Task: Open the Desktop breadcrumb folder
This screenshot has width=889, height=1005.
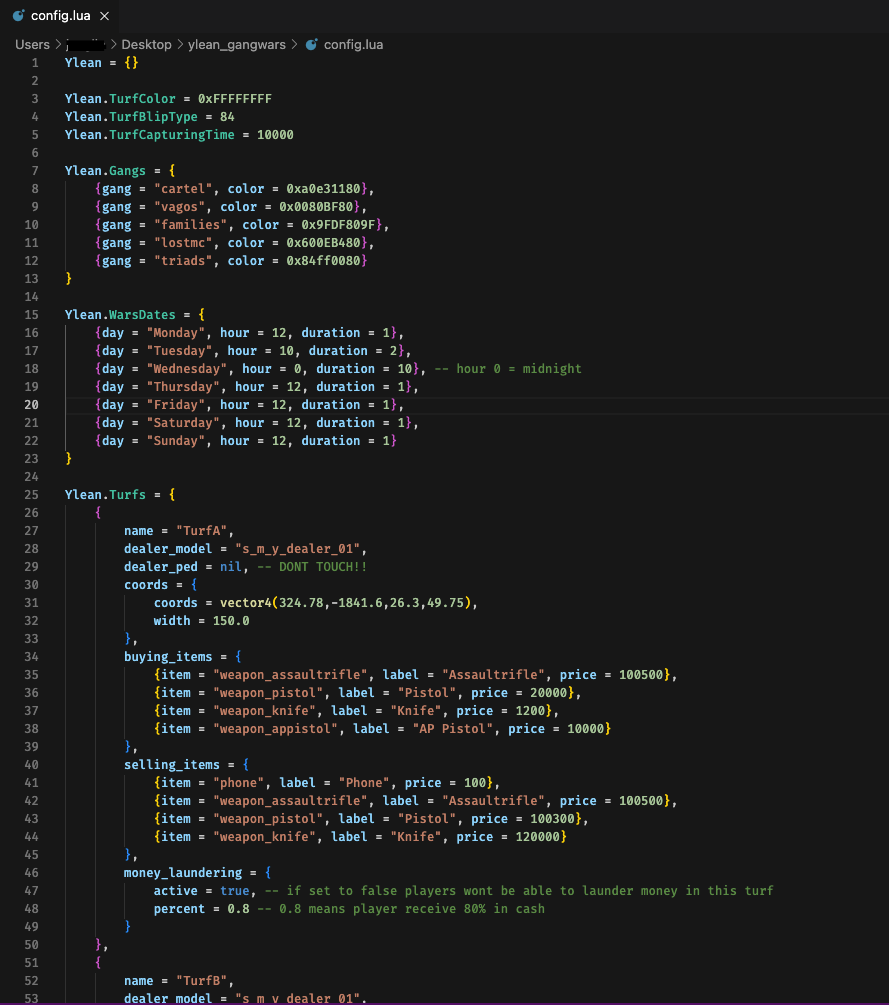Action: click(146, 45)
